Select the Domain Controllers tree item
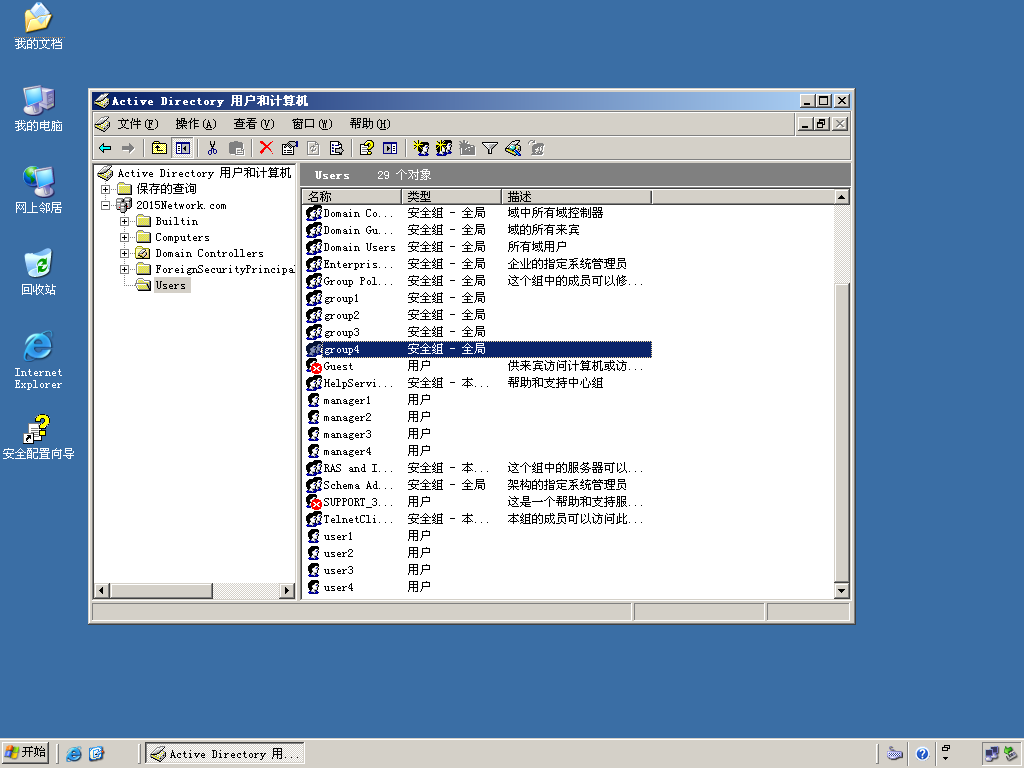The height and width of the screenshot is (768, 1024). point(209,253)
